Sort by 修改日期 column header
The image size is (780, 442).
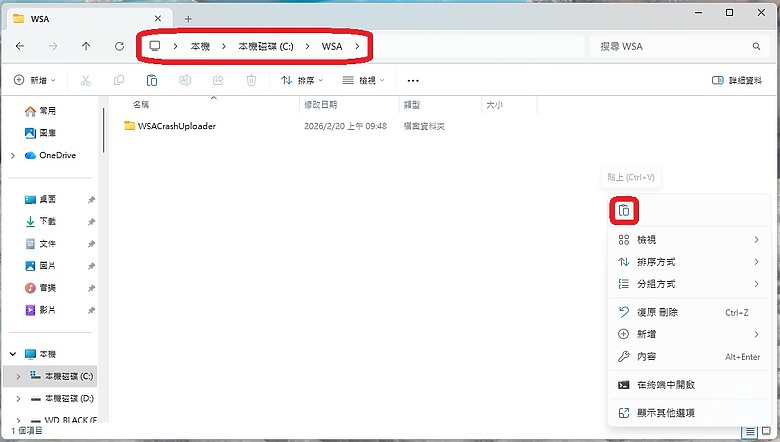click(321, 104)
